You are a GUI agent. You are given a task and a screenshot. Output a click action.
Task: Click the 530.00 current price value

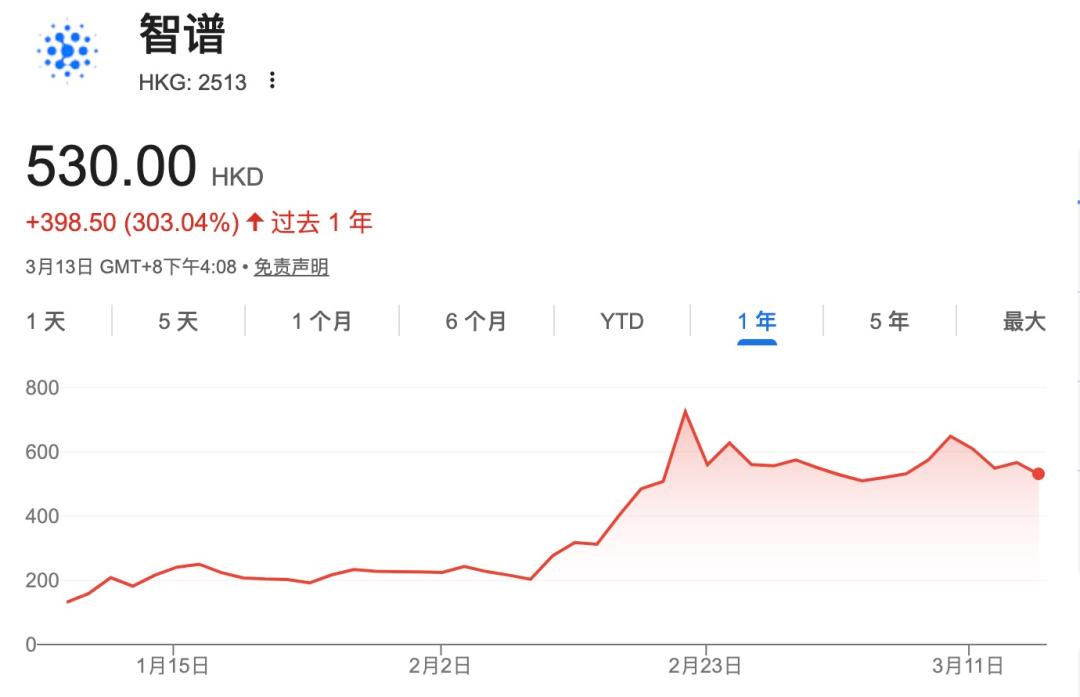(x=111, y=166)
